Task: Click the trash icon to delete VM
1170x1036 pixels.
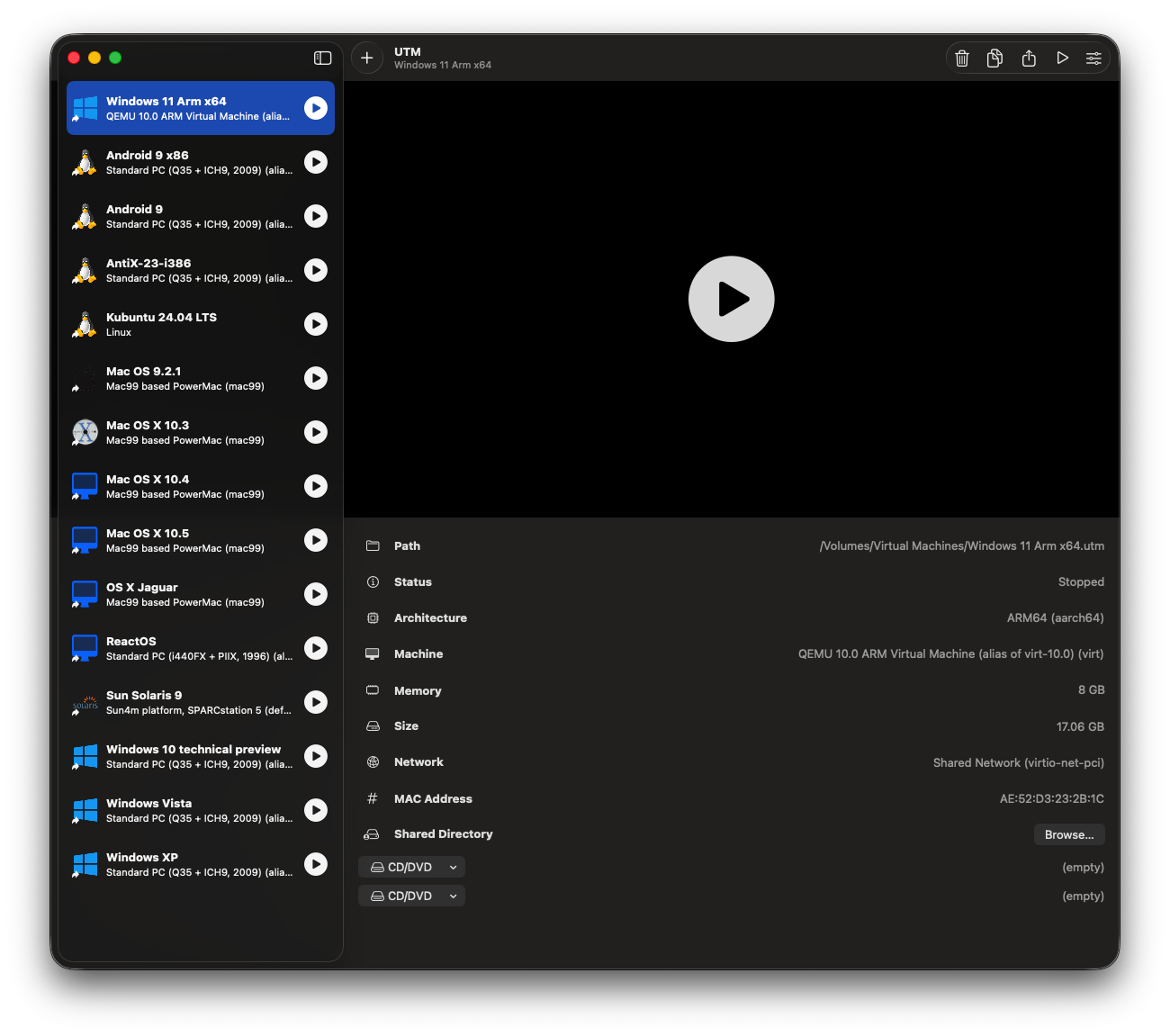Action: coord(962,59)
